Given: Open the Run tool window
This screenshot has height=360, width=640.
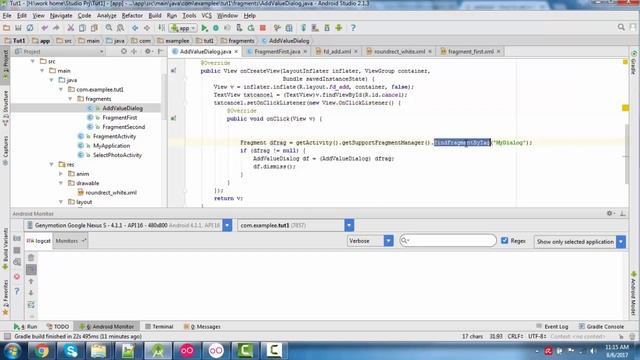Looking at the screenshot, I should tap(25, 327).
